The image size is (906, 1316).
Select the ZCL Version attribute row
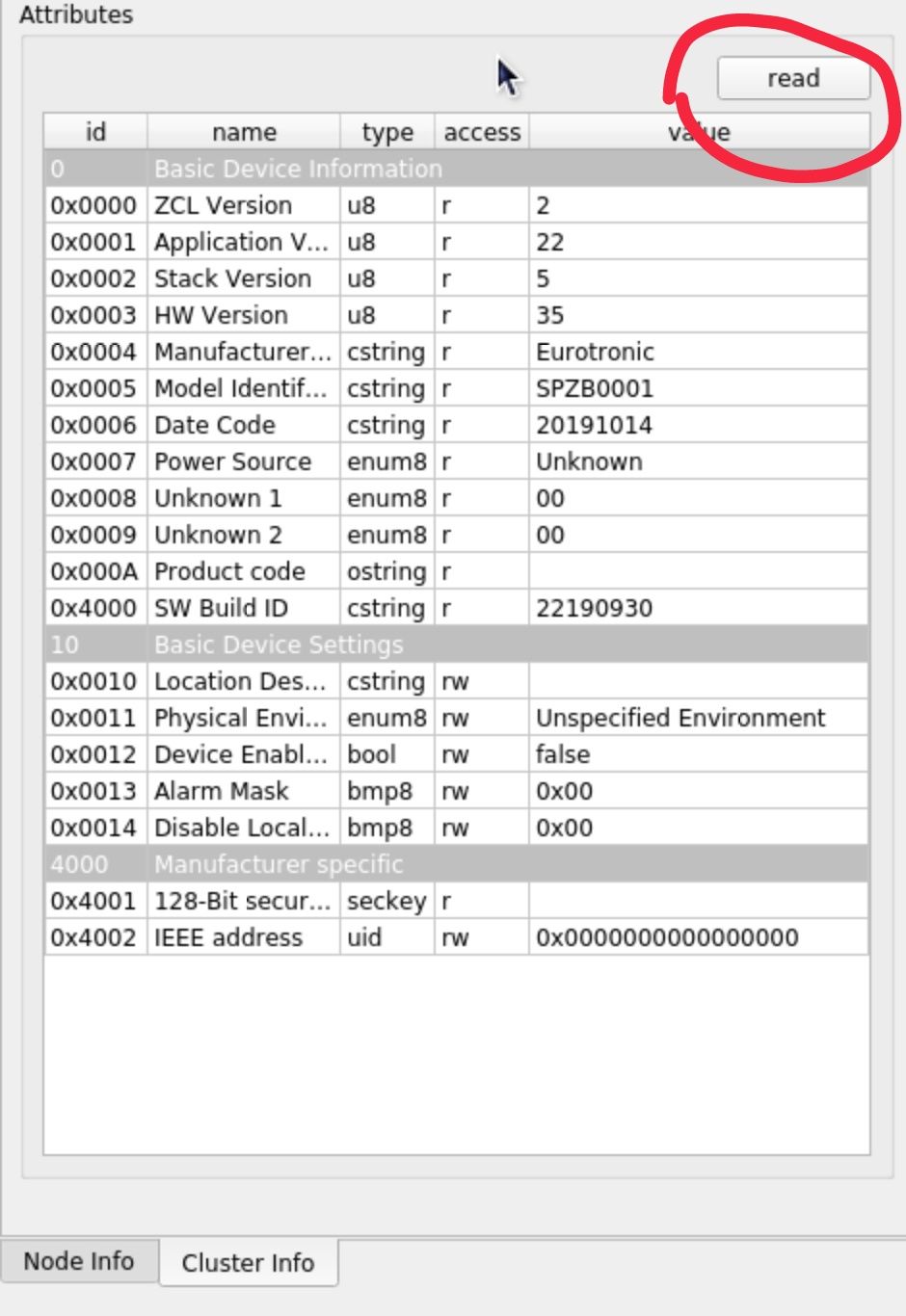click(456, 205)
